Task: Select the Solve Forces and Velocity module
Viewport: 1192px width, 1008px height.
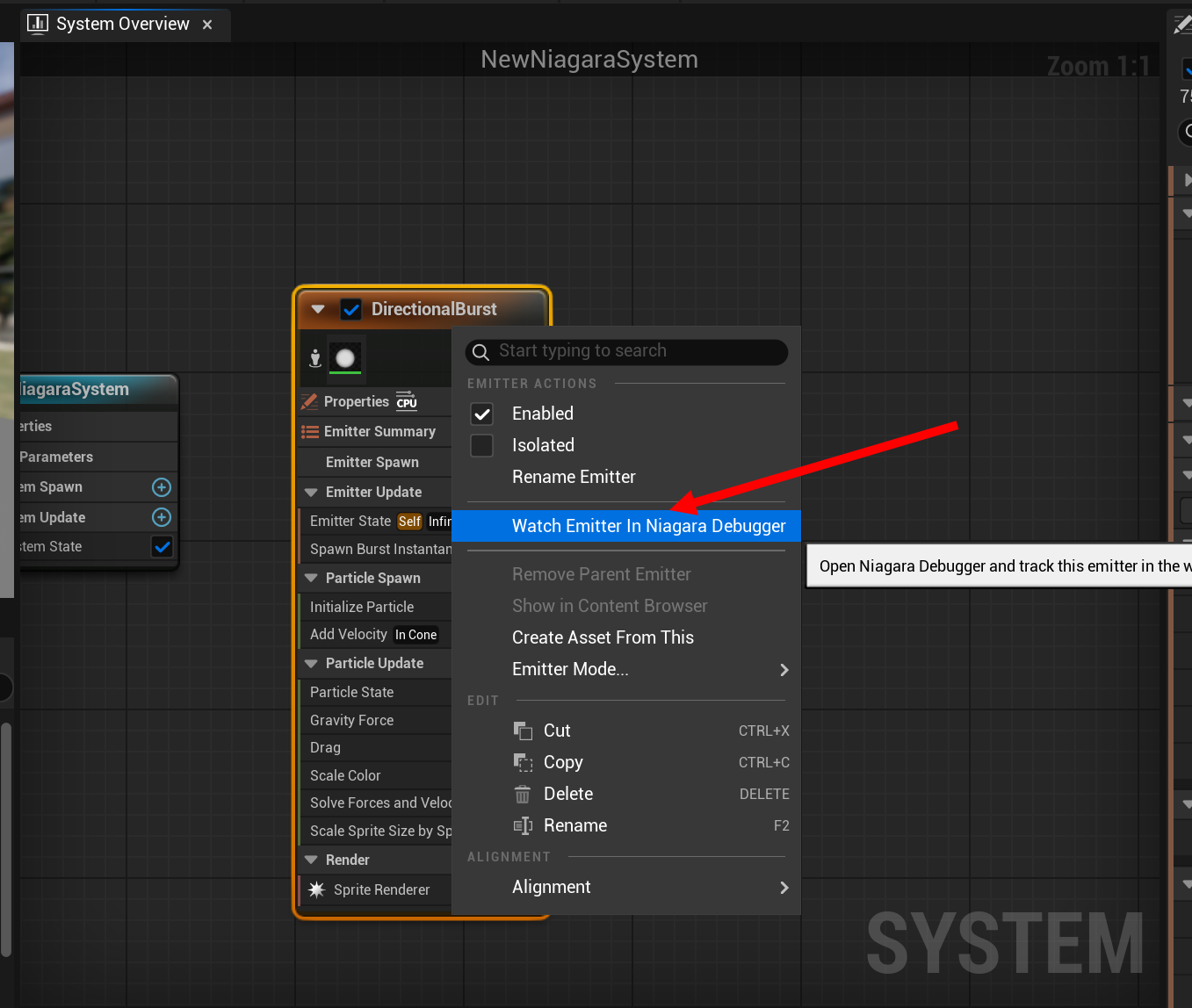Action: tap(375, 803)
